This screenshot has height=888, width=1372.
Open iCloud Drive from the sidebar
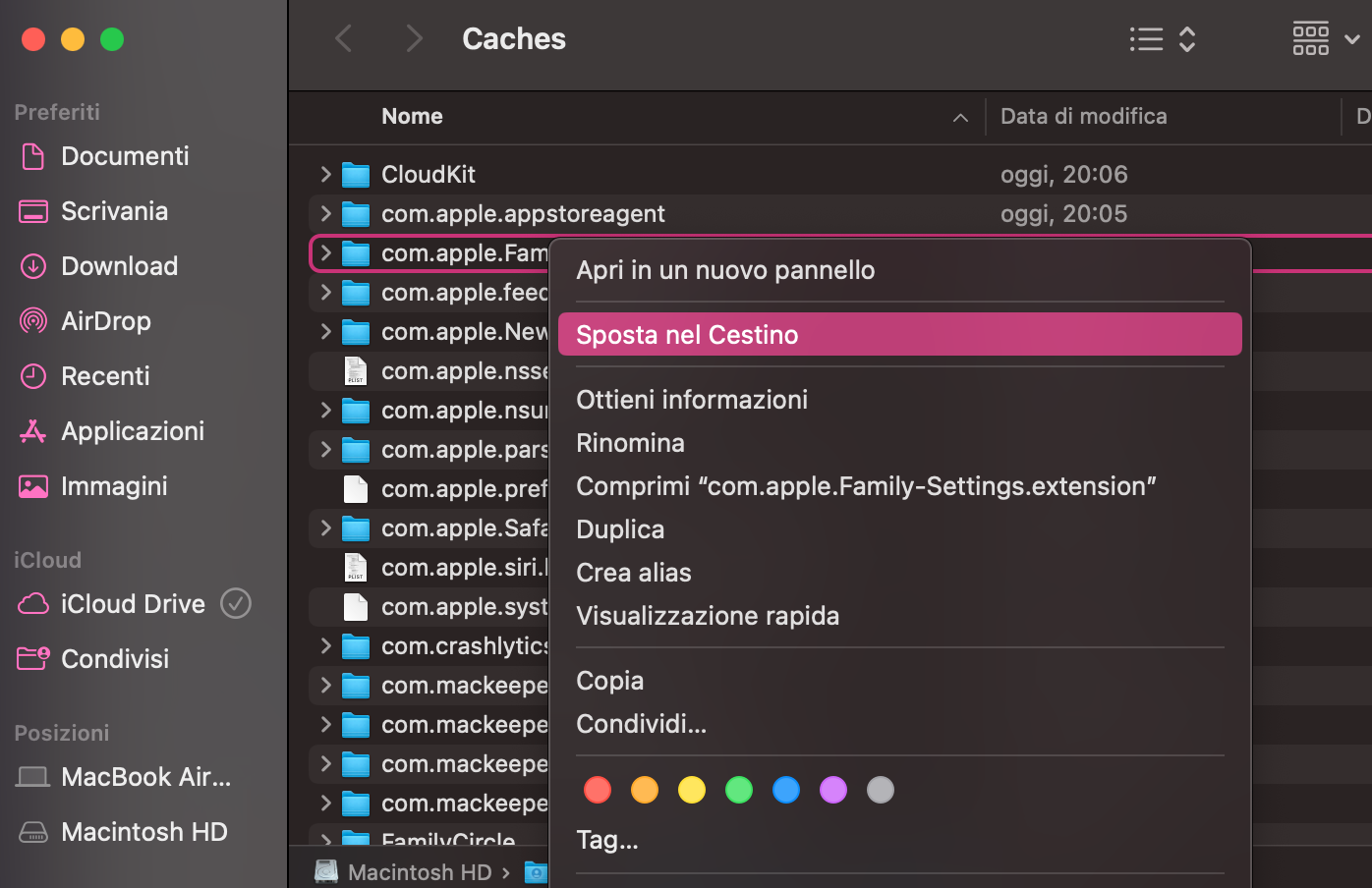[133, 603]
